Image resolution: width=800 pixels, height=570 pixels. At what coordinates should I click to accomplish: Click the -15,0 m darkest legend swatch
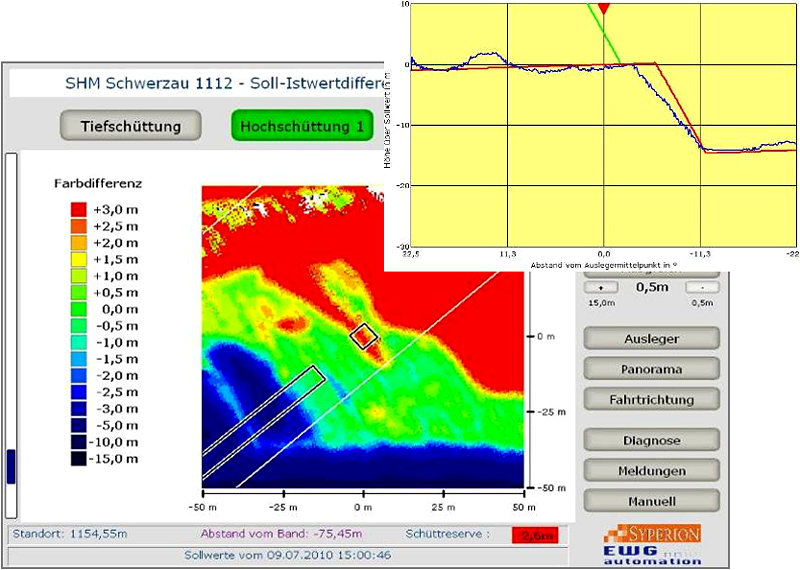pyautogui.click(x=77, y=458)
